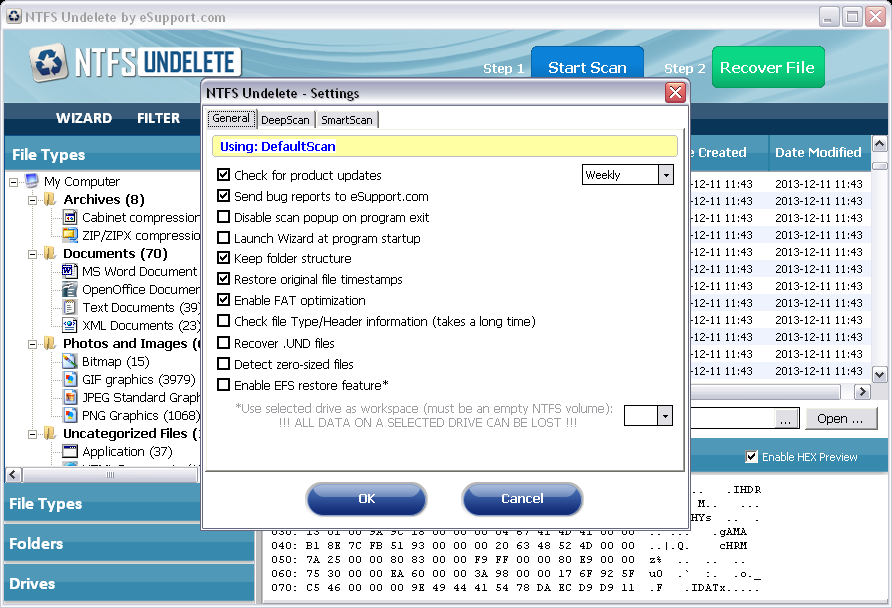
Task: Click the file list scroll-right arrow
Action: pyautogui.click(x=862, y=391)
